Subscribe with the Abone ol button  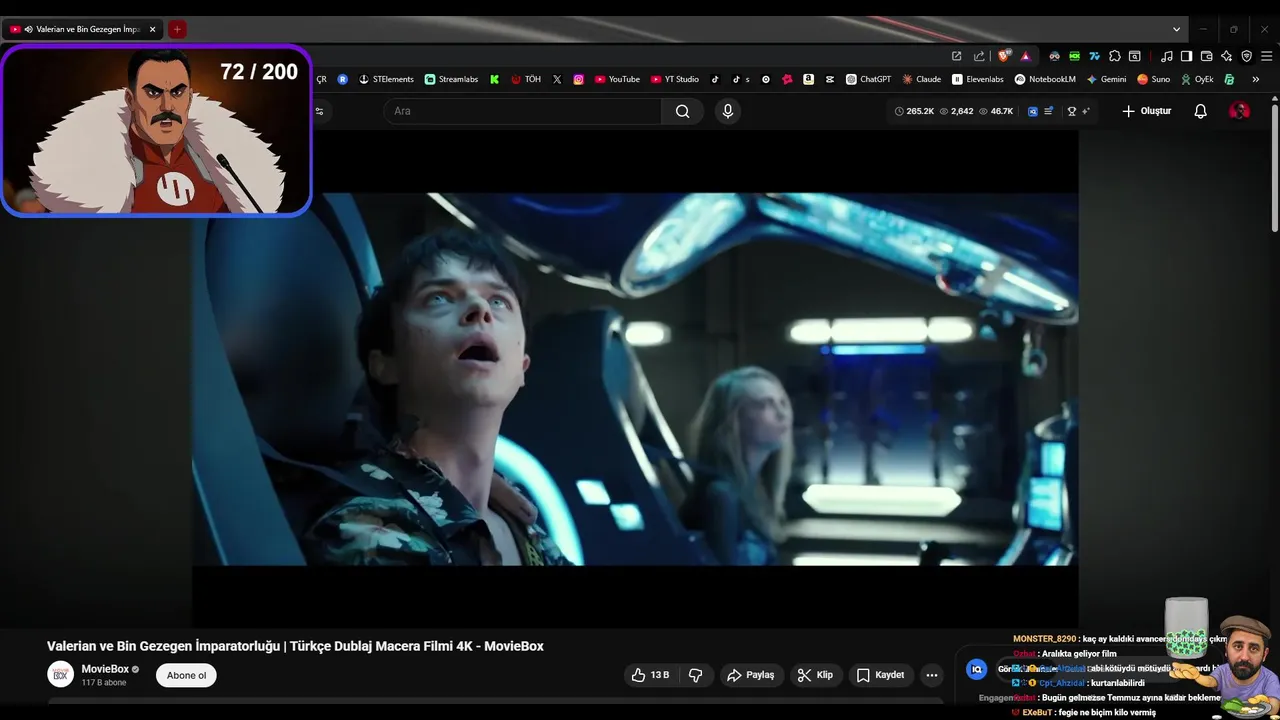186,675
